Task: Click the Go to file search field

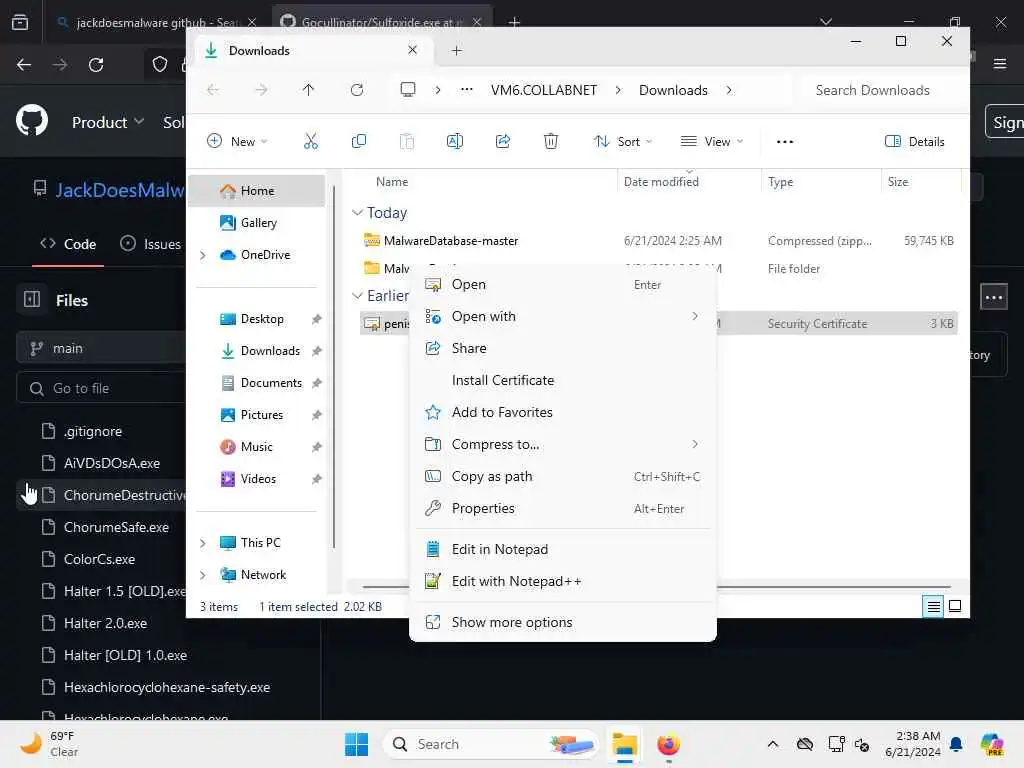Action: (101, 389)
